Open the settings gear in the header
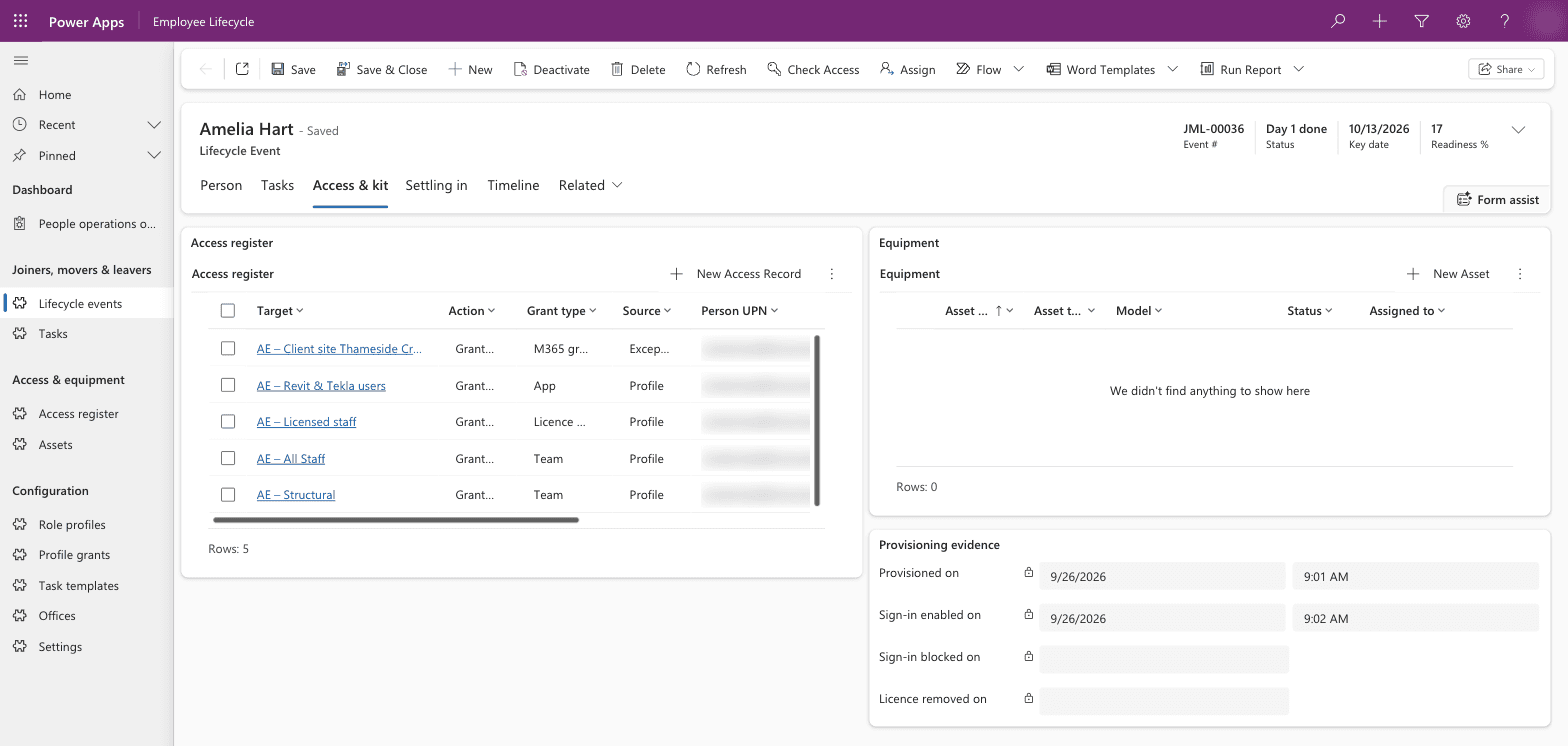1568x746 pixels. pos(1463,21)
